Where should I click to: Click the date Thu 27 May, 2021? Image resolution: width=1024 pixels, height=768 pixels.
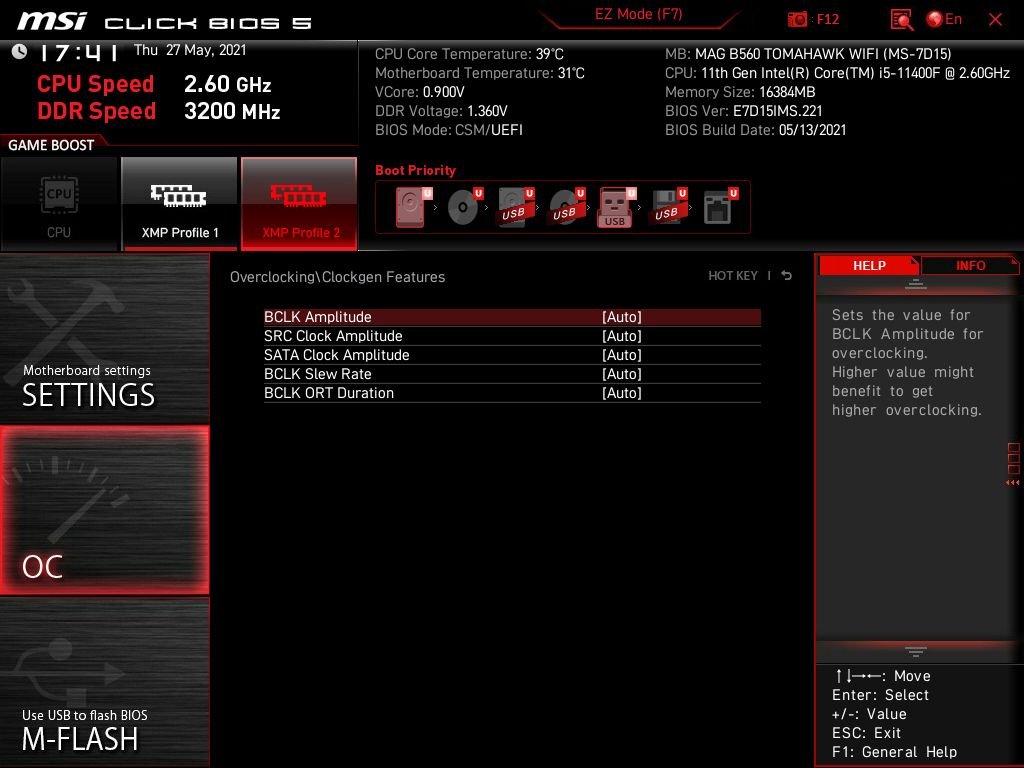pos(190,50)
